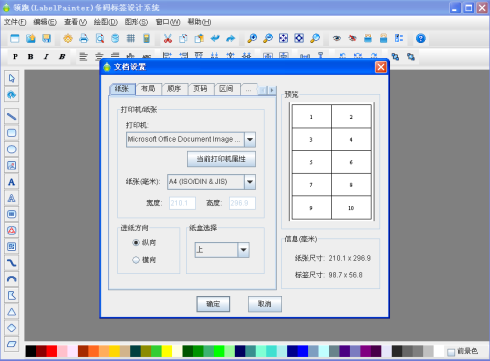The height and width of the screenshot is (361, 490).
Task: Select the Ellipse drawing tool
Action: point(12,149)
